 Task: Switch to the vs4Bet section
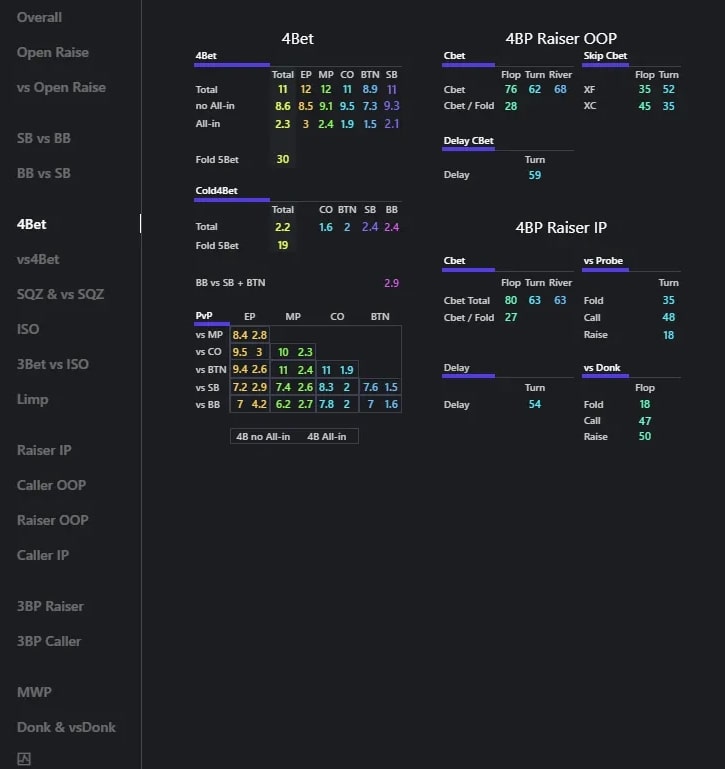click(x=38, y=259)
